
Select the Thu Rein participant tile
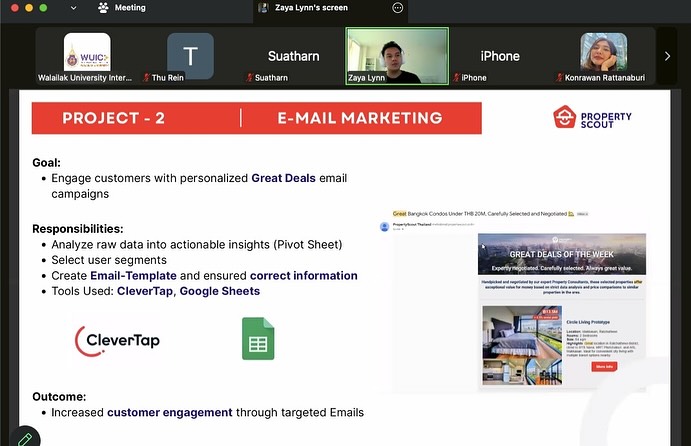190,56
